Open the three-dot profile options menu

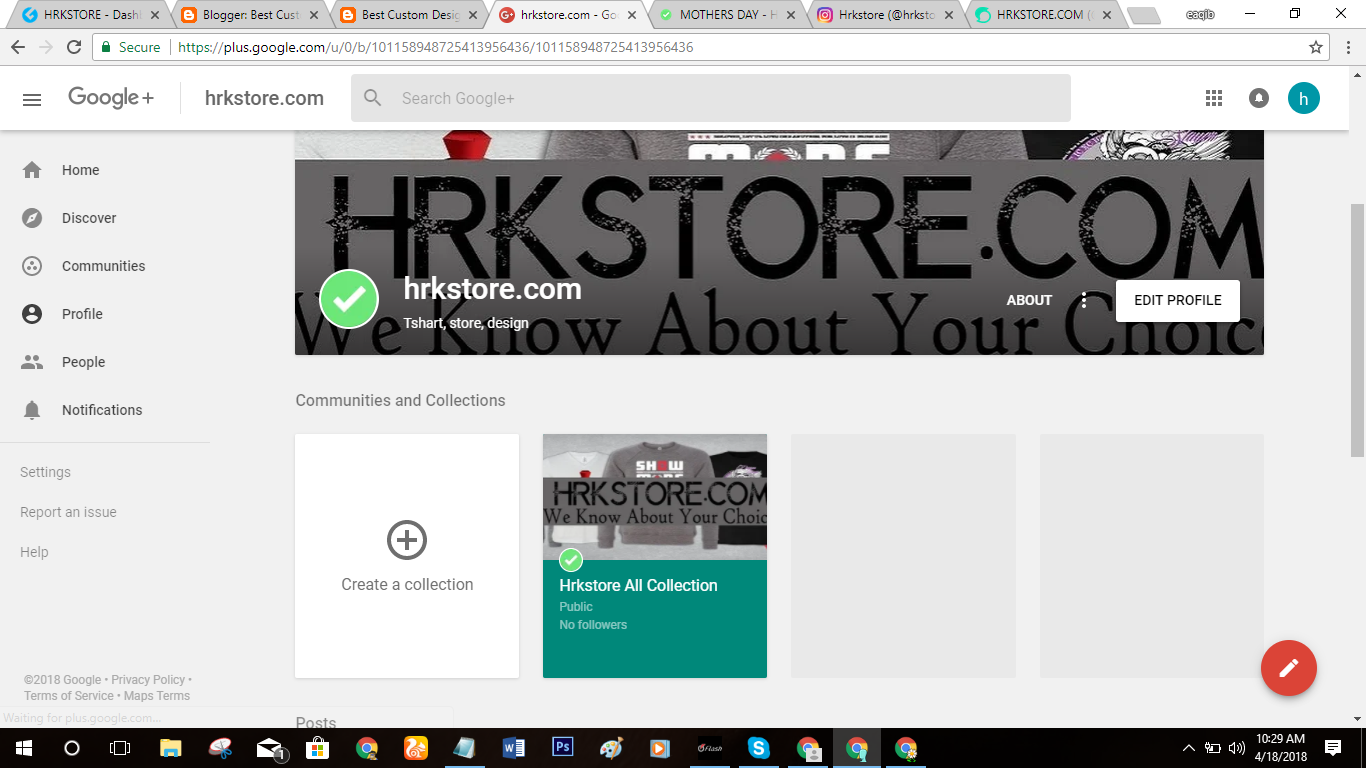coord(1084,300)
